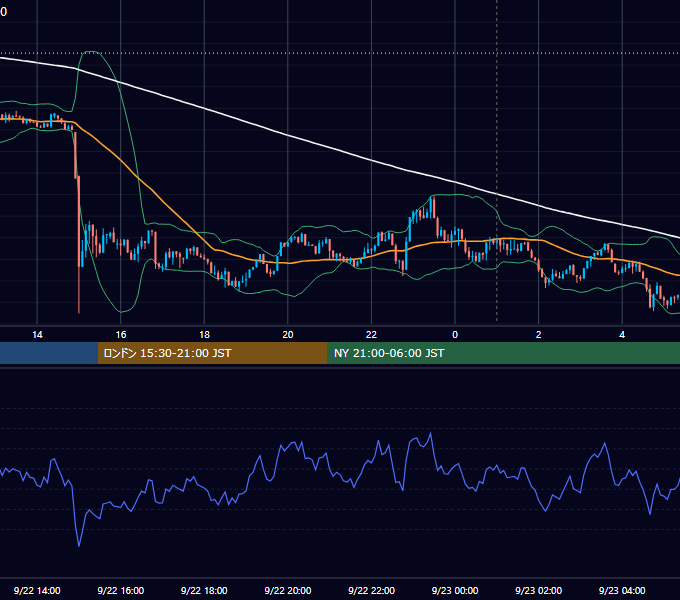Click the 20 hour label on price chart axis
This screenshot has width=680, height=600.
tap(288, 335)
